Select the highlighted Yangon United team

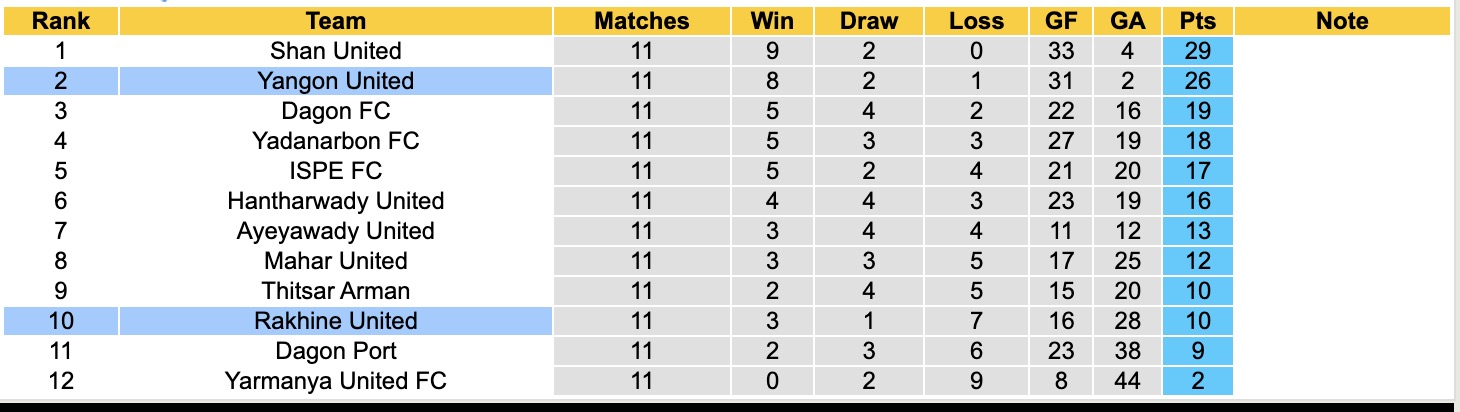pyautogui.click(x=336, y=81)
